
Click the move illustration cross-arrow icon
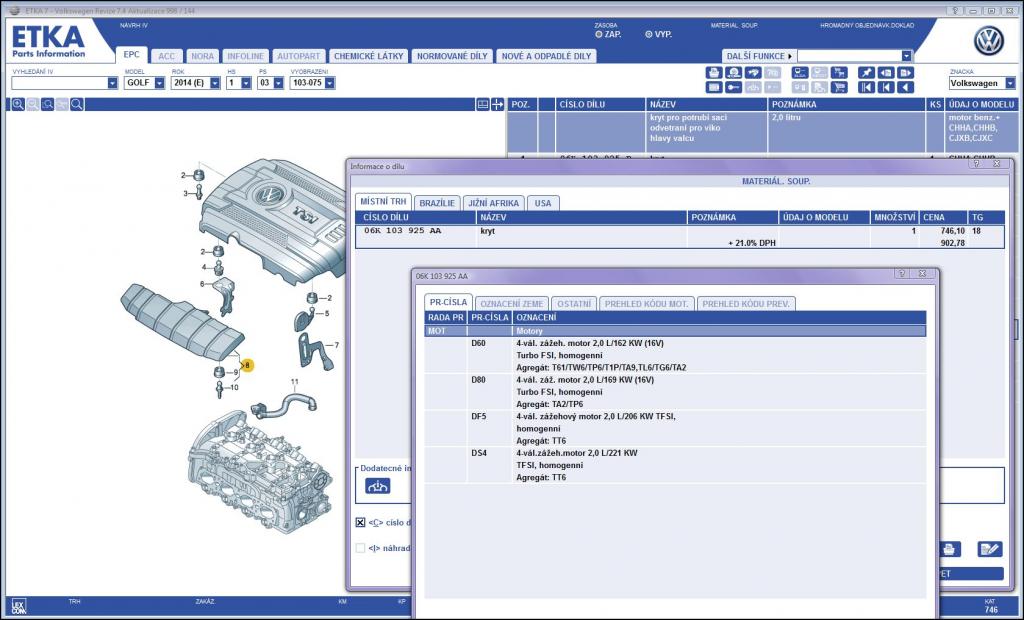[x=498, y=105]
